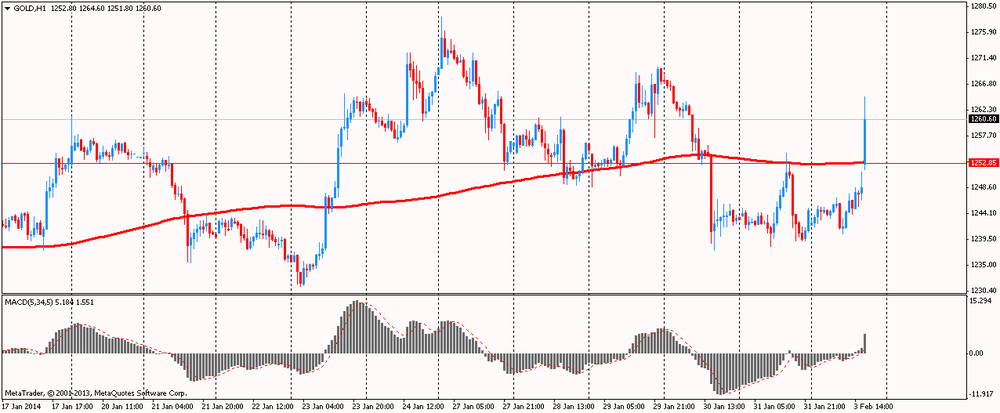Click the 1266.80 price axis label
The width and height of the screenshot is (1000, 413).
[x=983, y=83]
